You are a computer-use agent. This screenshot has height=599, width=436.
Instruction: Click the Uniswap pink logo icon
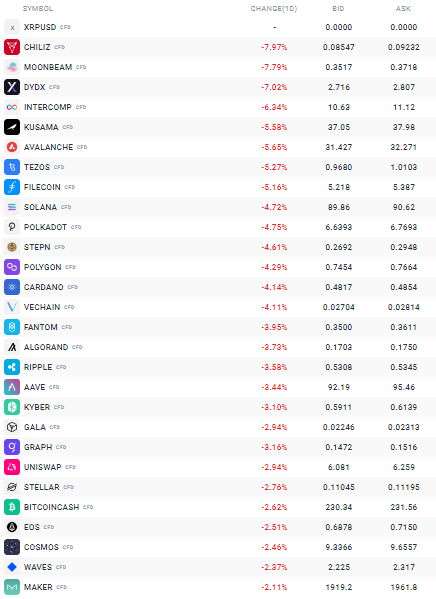pos(12,467)
